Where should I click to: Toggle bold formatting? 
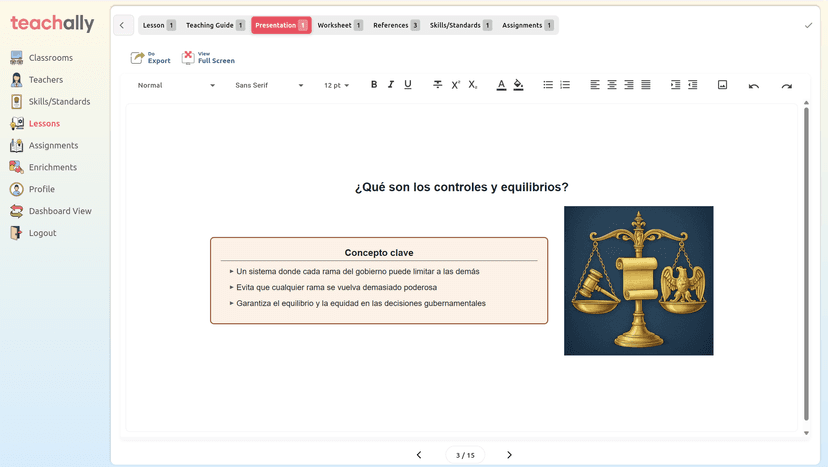pyautogui.click(x=374, y=85)
